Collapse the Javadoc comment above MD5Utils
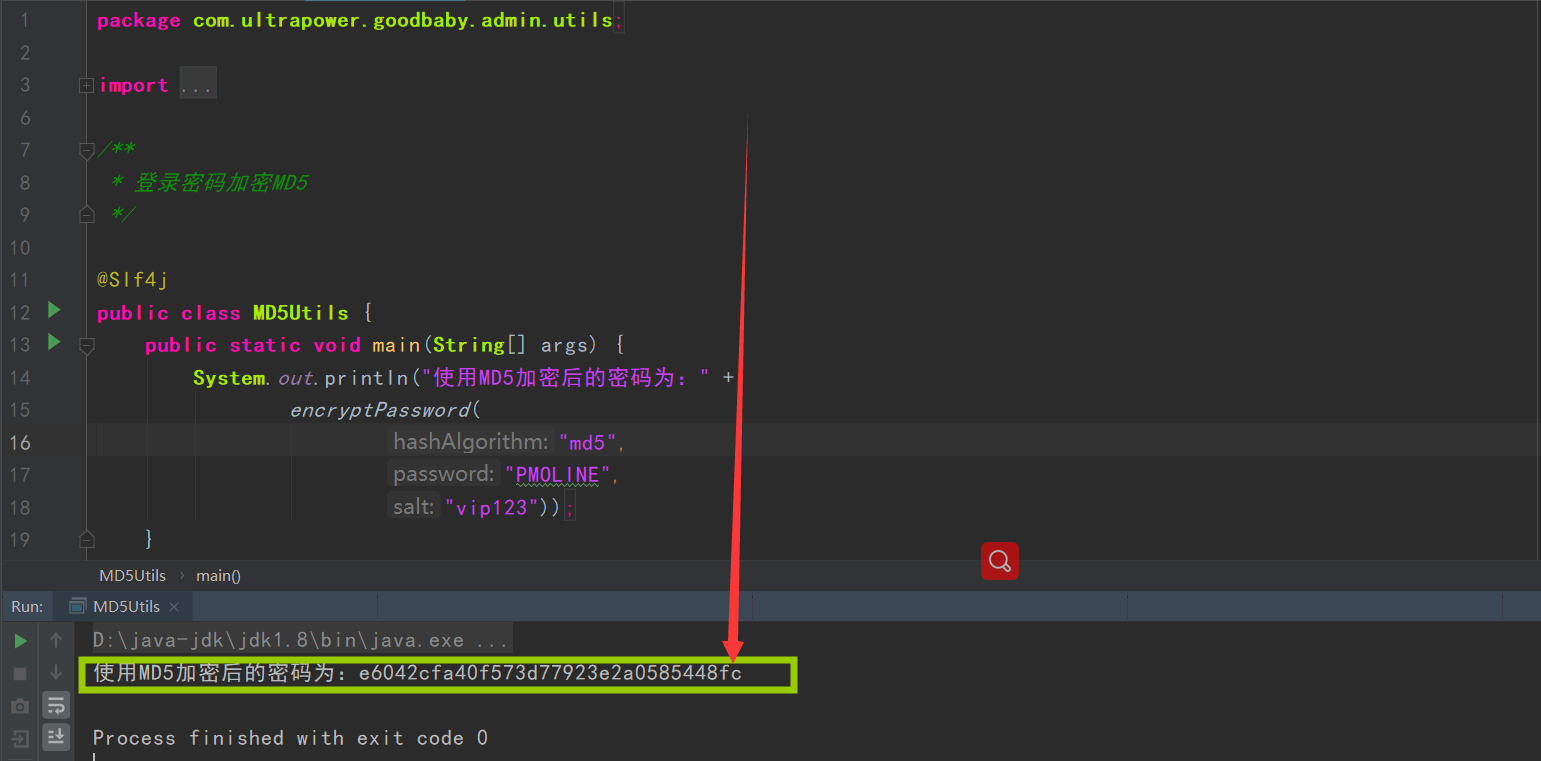Viewport: 1541px width, 761px height. [x=86, y=150]
